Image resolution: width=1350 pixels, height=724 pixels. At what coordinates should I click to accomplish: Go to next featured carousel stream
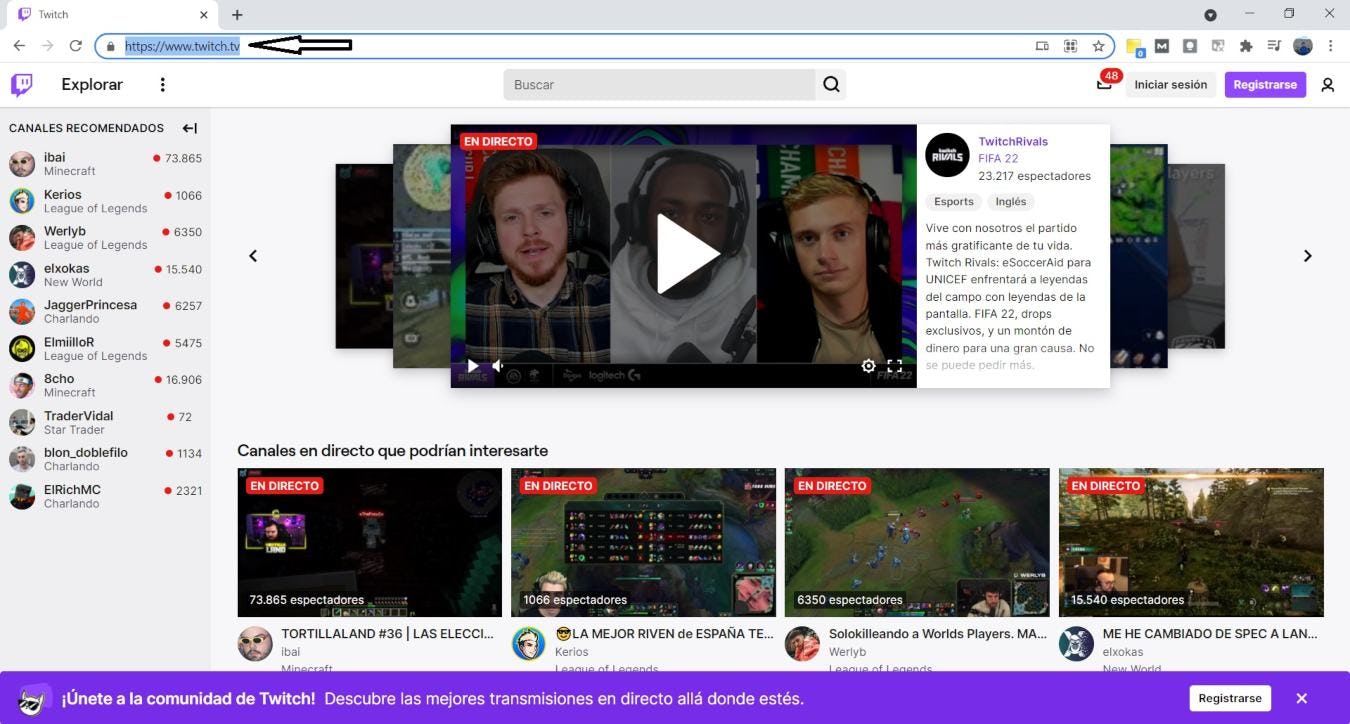[x=1307, y=256]
